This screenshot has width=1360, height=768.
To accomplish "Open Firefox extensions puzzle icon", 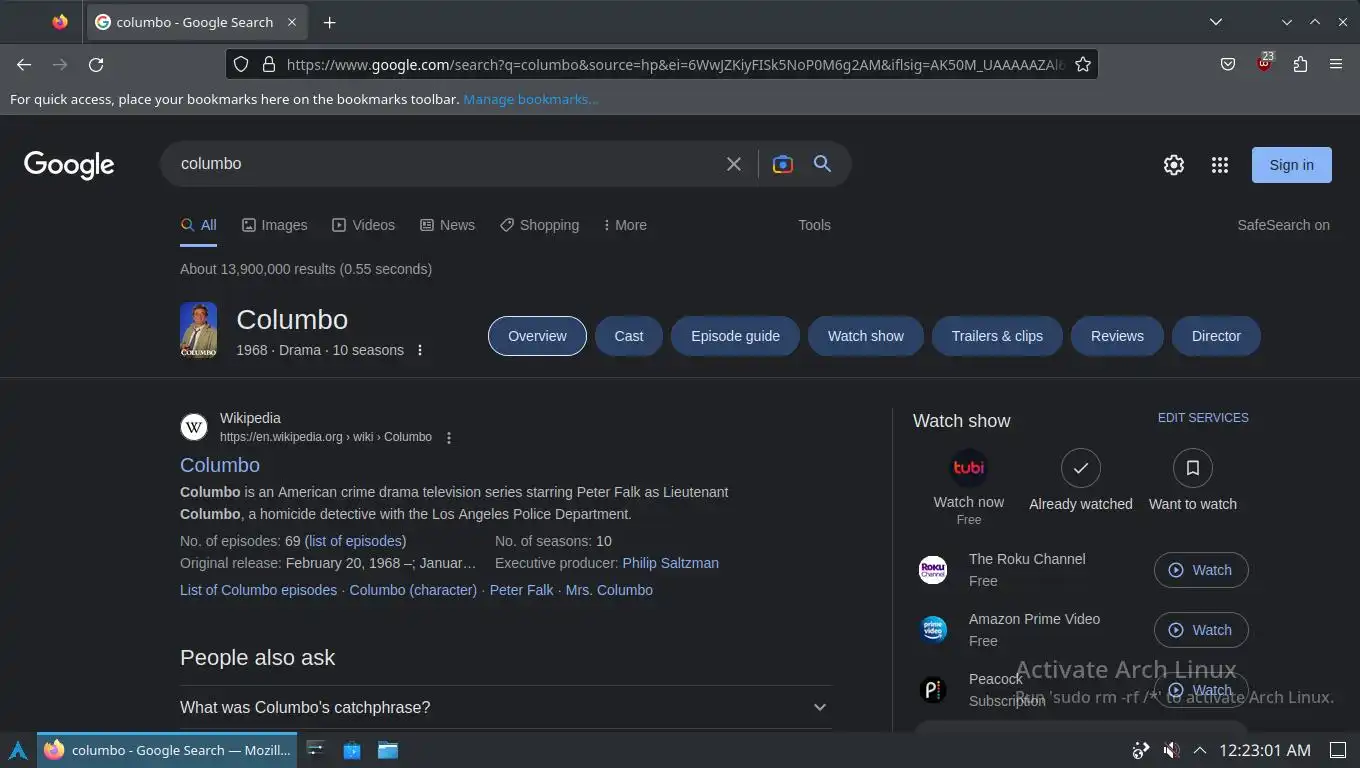I will tap(1300, 64).
